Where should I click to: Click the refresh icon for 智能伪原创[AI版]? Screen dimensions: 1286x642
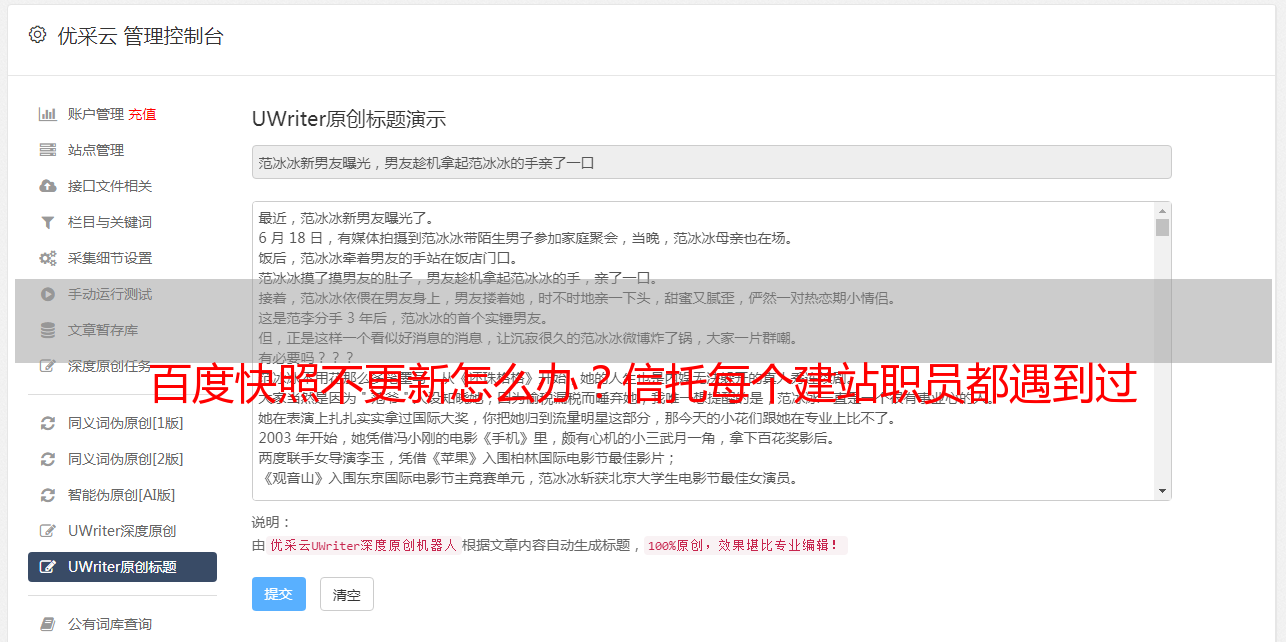(47, 495)
